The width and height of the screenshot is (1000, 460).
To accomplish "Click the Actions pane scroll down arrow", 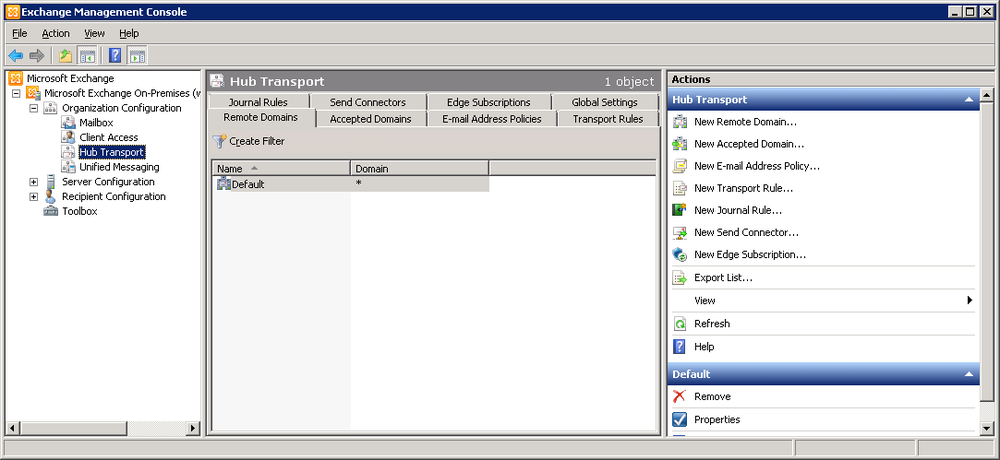I will [987, 429].
